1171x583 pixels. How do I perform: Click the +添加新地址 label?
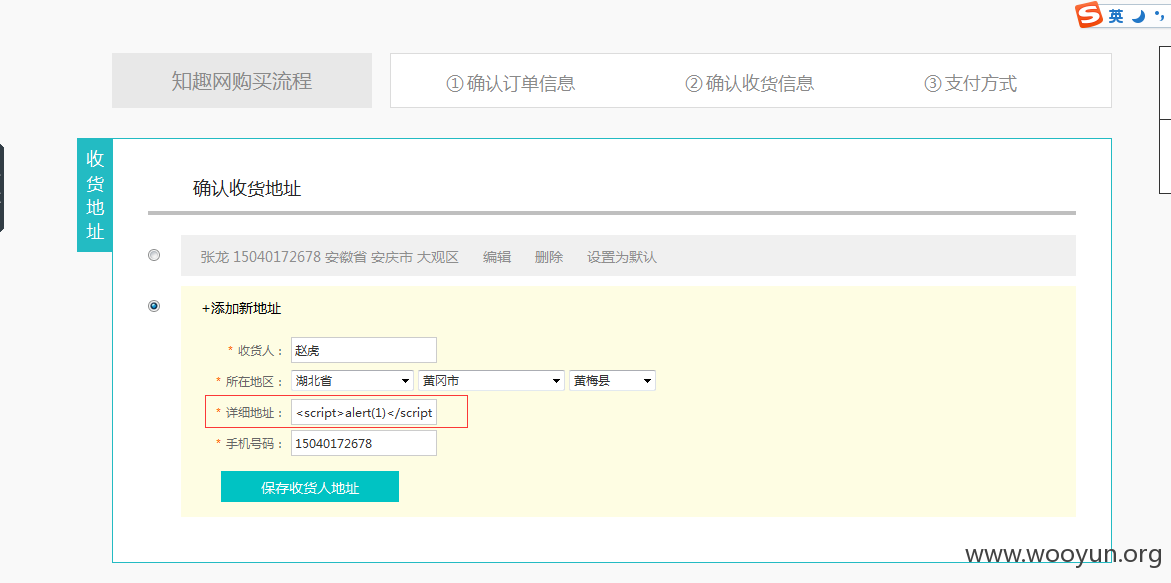click(241, 308)
